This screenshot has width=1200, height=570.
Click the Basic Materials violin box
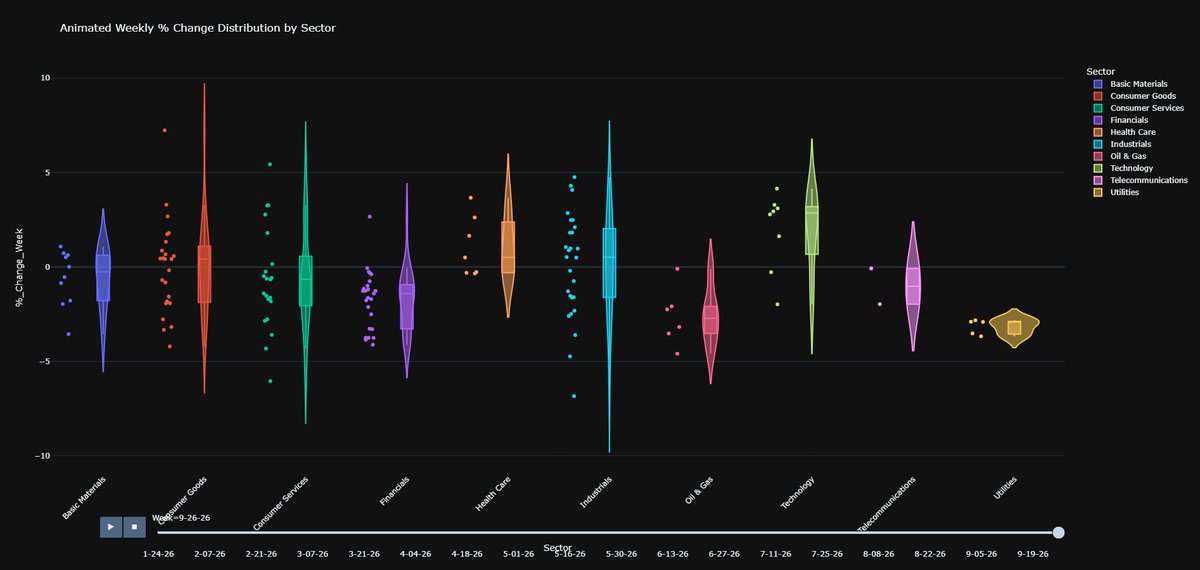(x=103, y=278)
